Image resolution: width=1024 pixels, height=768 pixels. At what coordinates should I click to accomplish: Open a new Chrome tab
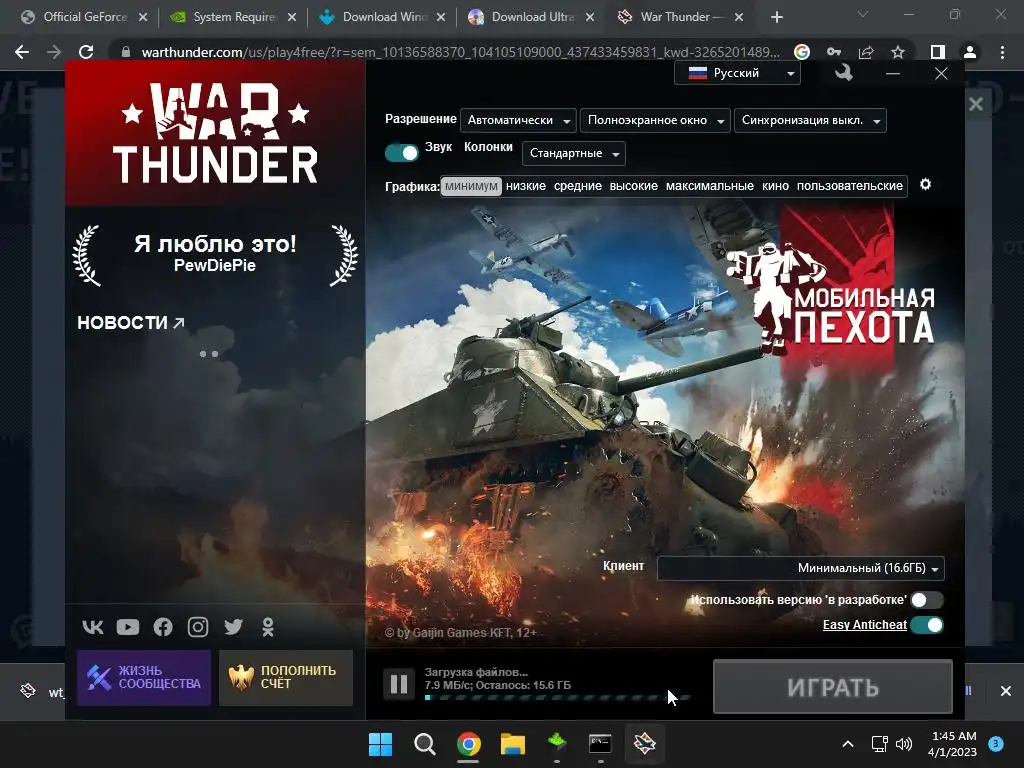click(776, 17)
